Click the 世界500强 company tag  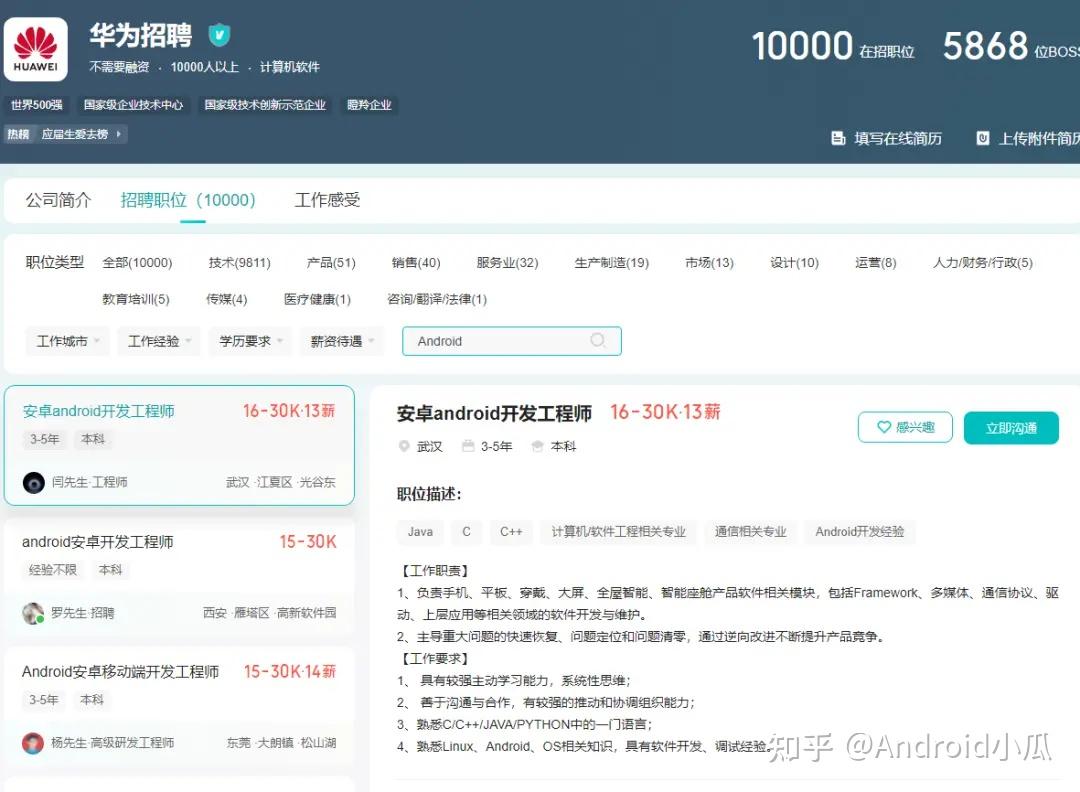coord(37,105)
